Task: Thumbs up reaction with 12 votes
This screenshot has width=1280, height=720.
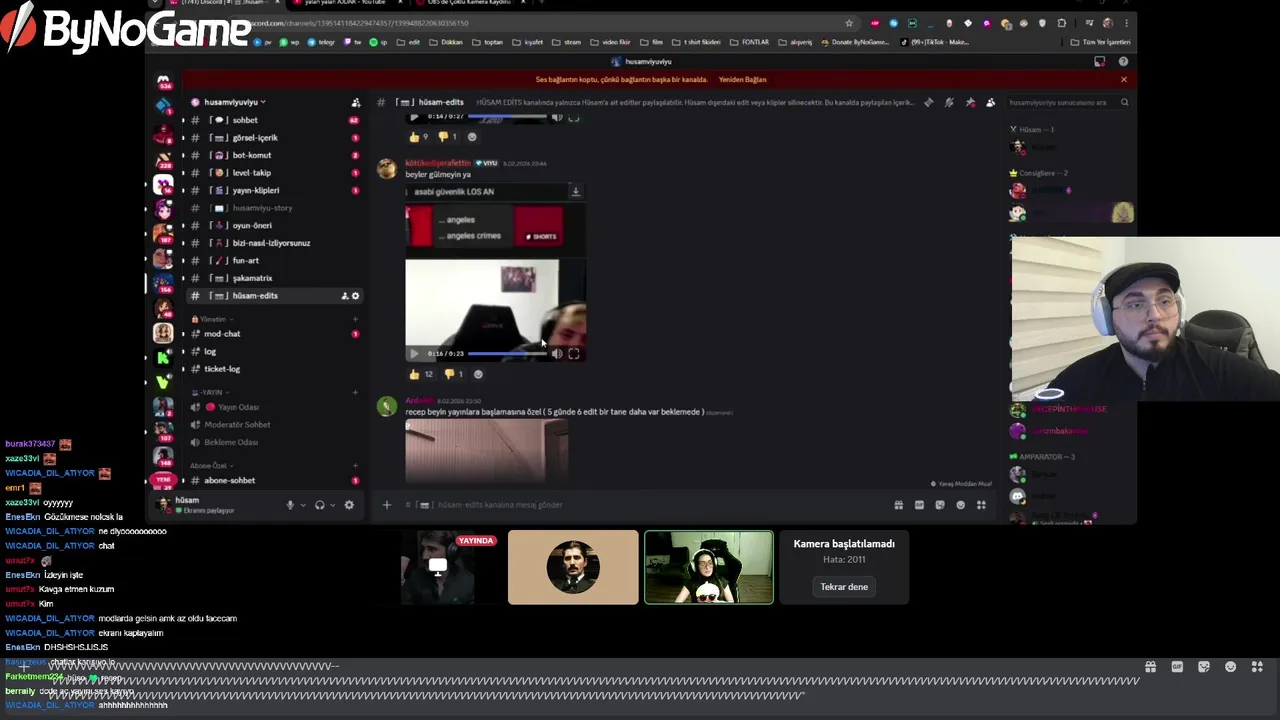Action: pyautogui.click(x=420, y=374)
